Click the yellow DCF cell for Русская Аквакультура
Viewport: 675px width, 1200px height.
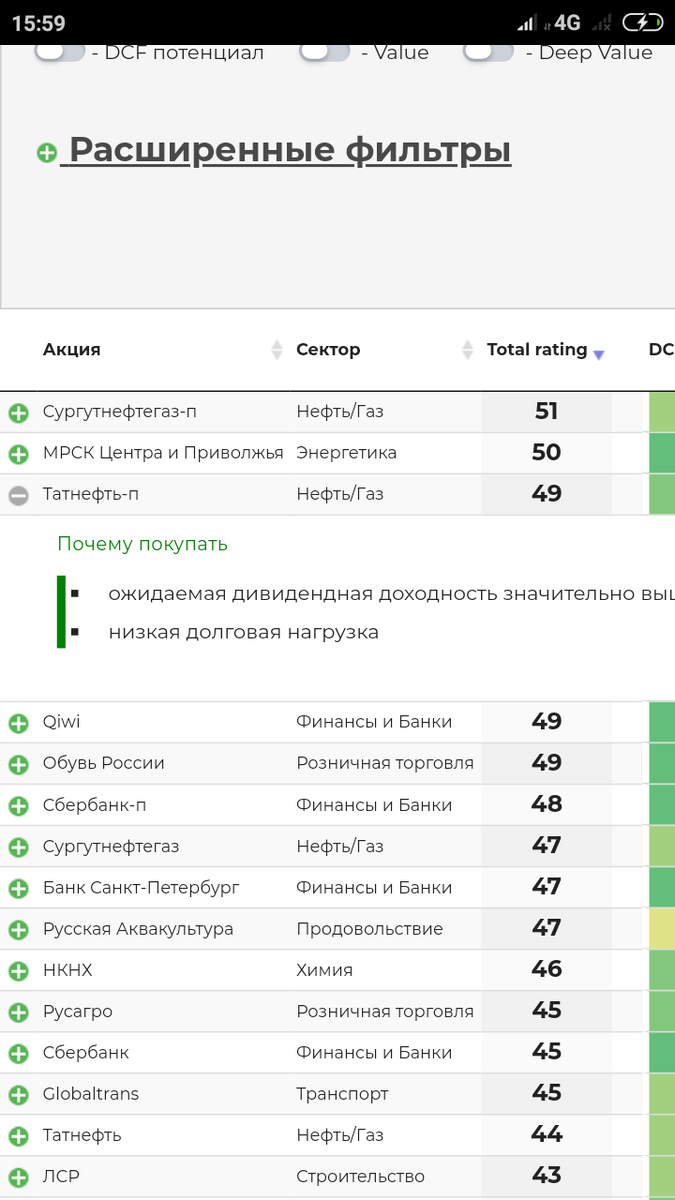coord(662,929)
